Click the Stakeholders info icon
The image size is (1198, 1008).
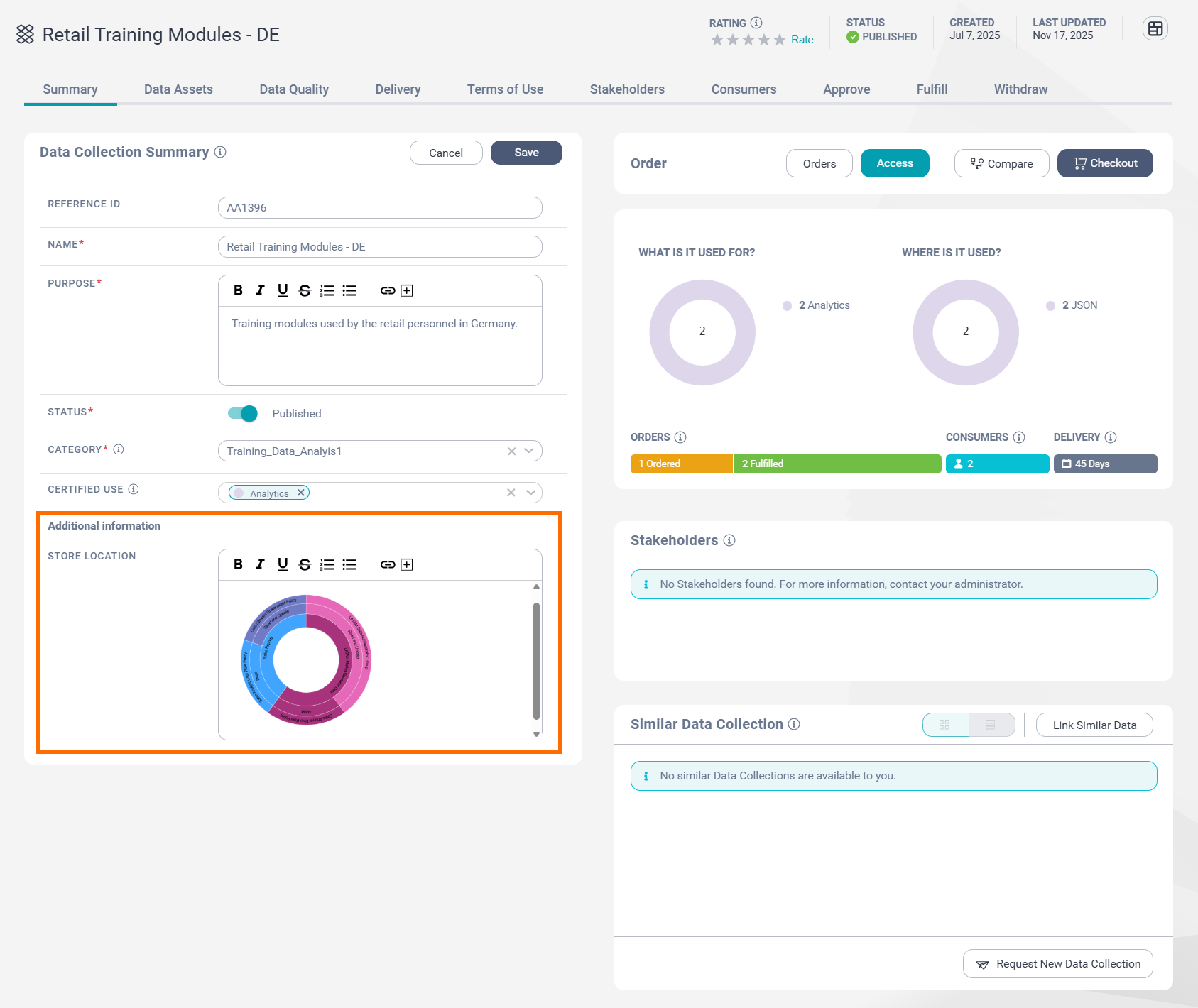click(729, 540)
